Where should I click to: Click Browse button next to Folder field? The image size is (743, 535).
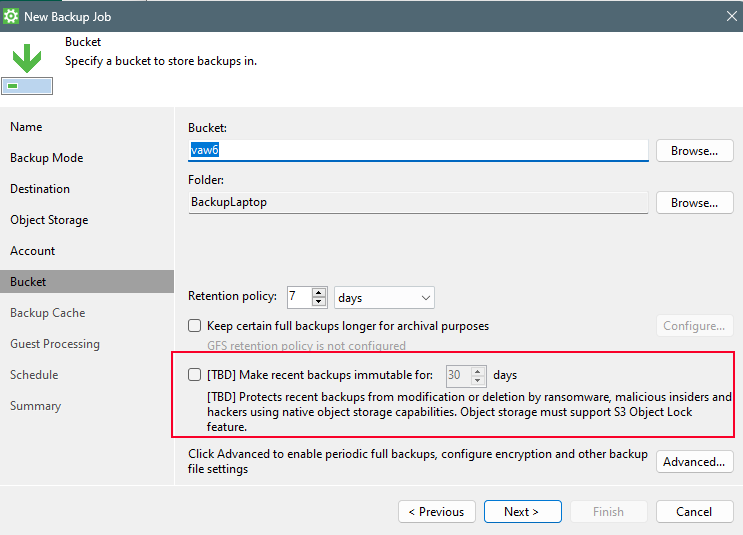(694, 202)
